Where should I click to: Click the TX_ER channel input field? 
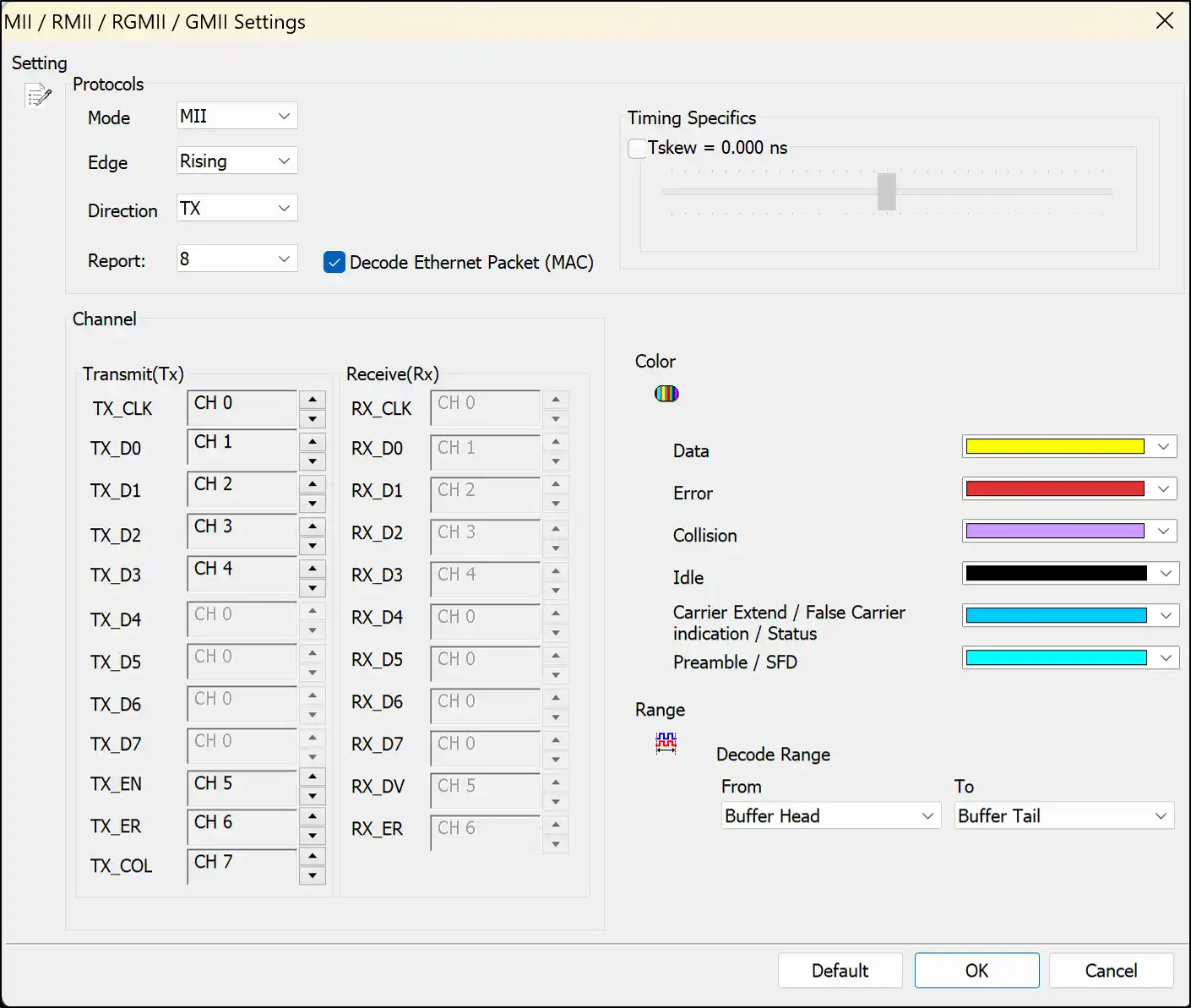coord(242,825)
